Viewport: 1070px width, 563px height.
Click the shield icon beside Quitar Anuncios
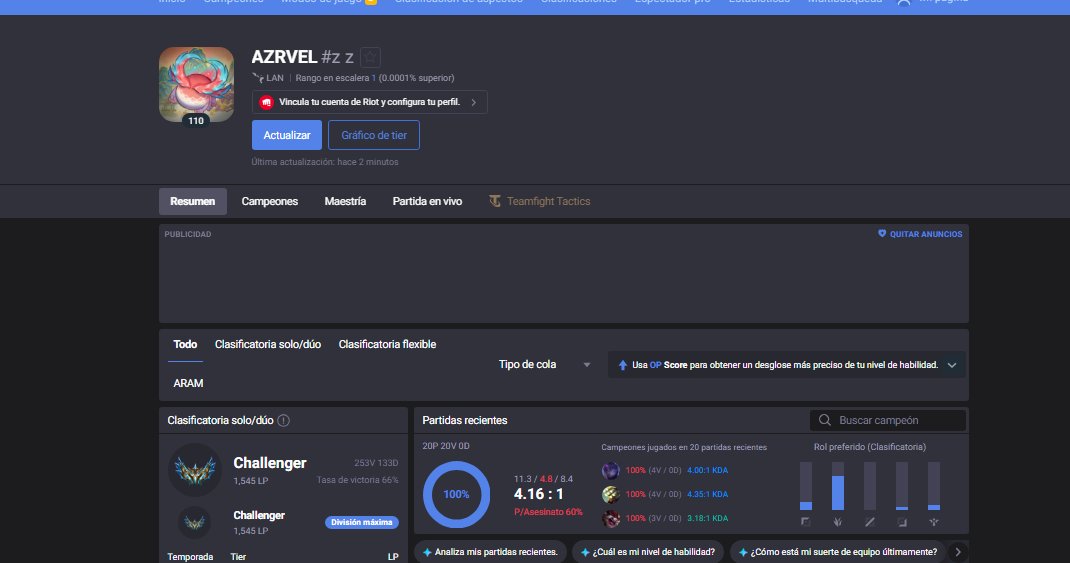coord(882,233)
